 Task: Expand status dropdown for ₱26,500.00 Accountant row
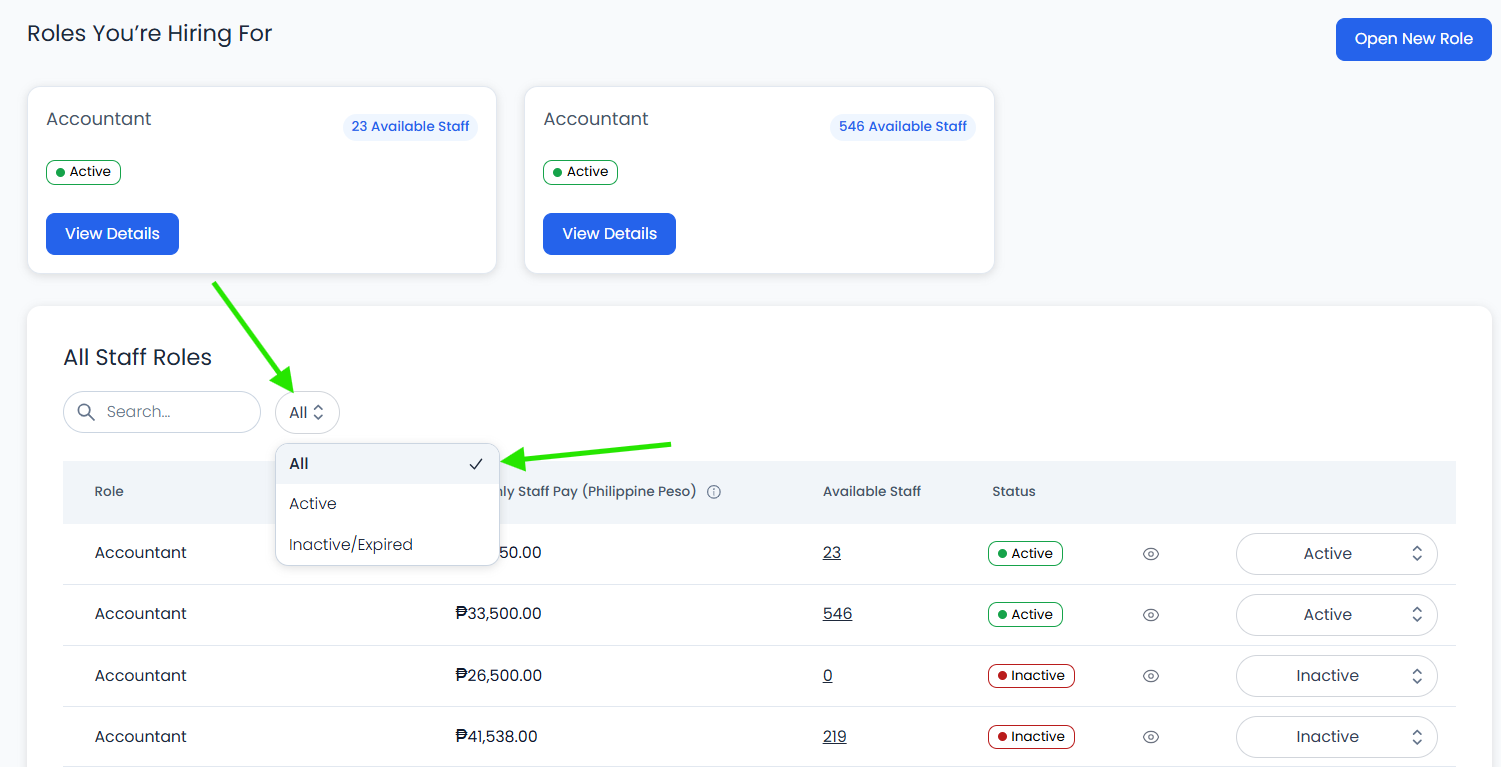click(1336, 676)
